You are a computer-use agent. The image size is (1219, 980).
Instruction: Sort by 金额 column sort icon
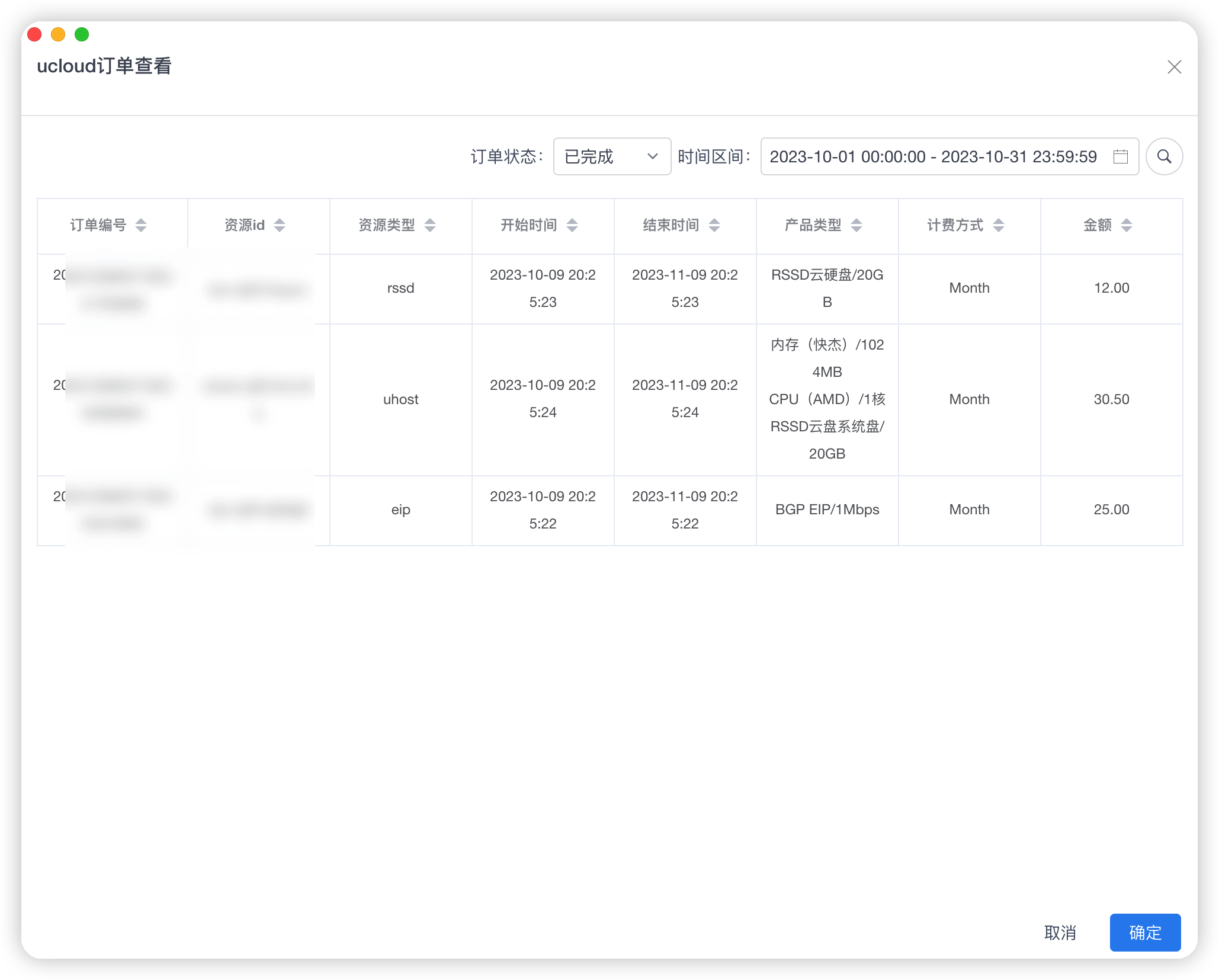click(1127, 225)
